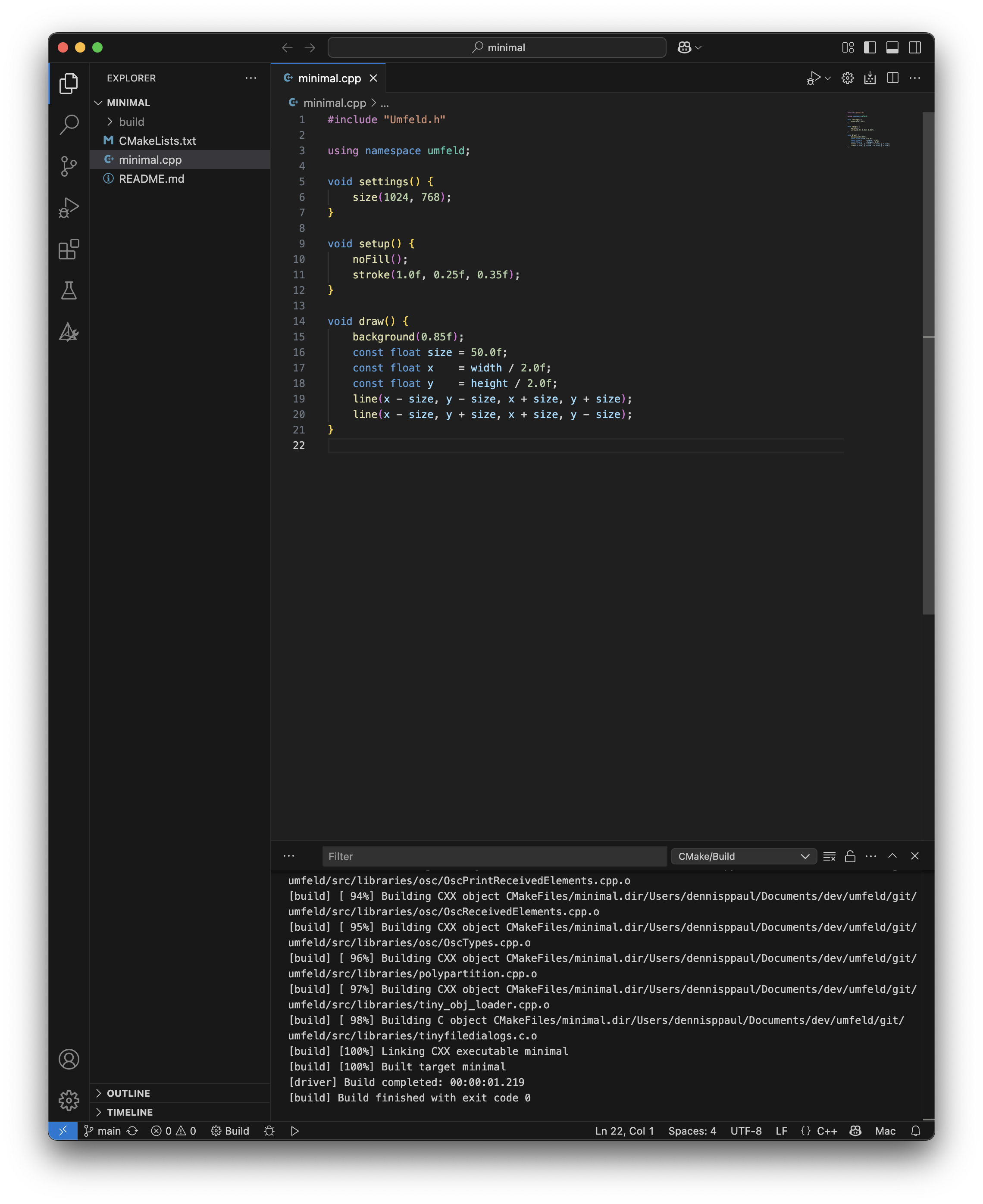Toggle the bottom panel visibility

892,47
